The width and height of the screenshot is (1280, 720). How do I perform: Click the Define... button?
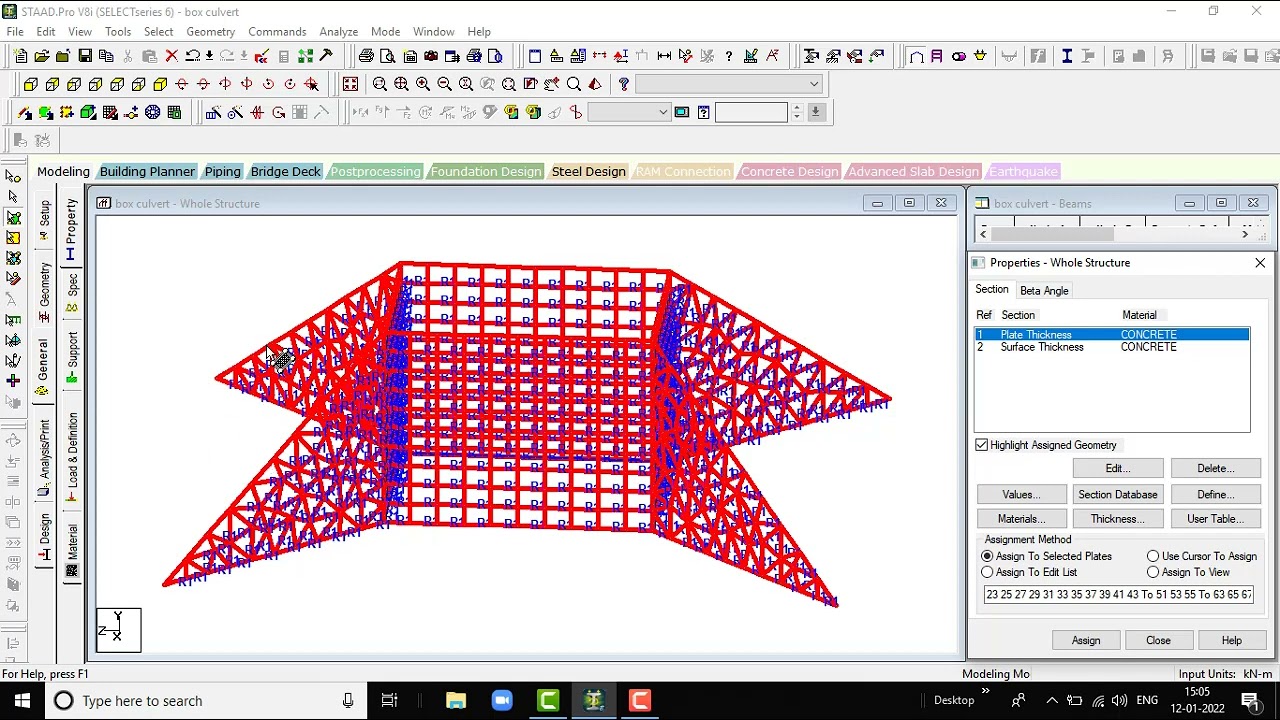(1215, 494)
